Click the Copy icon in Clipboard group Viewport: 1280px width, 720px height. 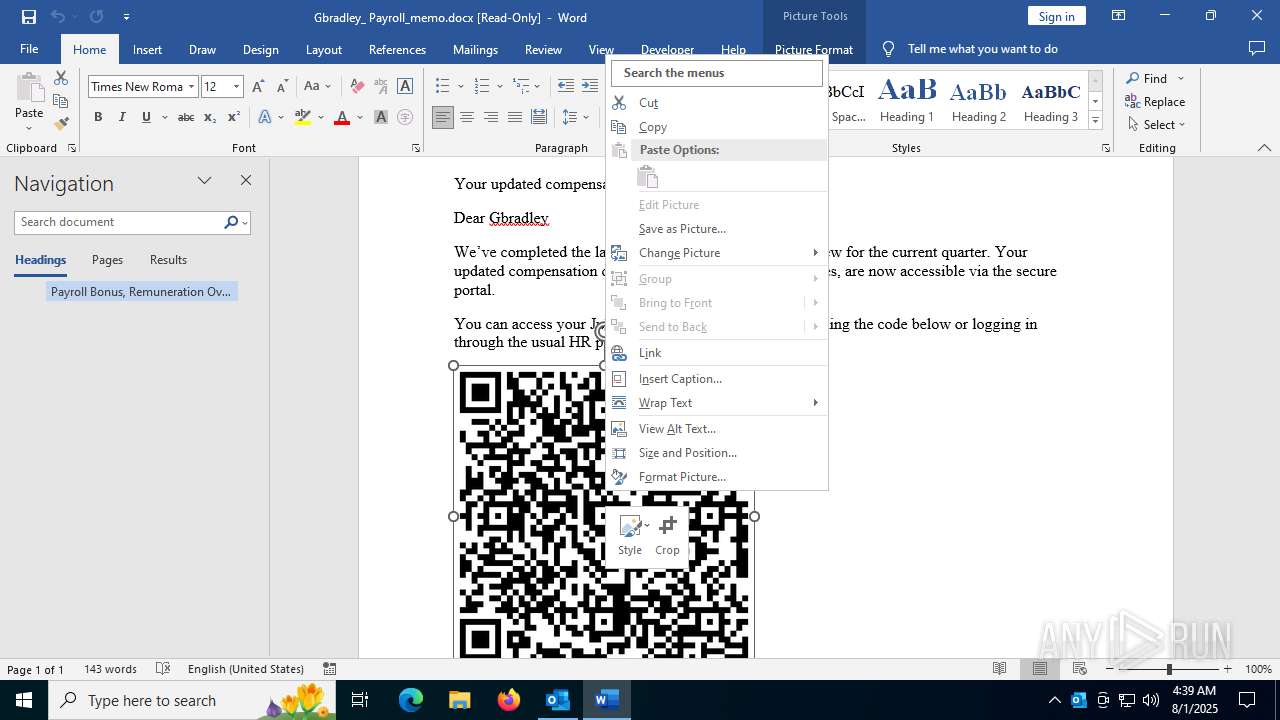point(61,101)
